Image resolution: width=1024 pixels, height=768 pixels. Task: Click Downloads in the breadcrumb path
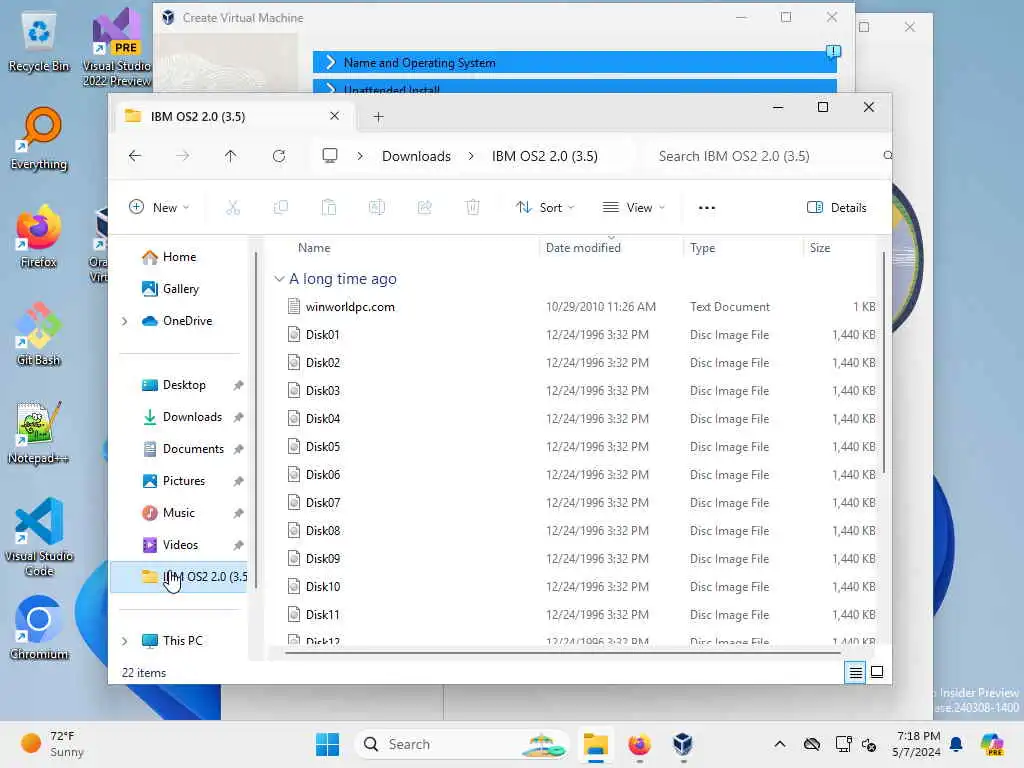pos(416,156)
